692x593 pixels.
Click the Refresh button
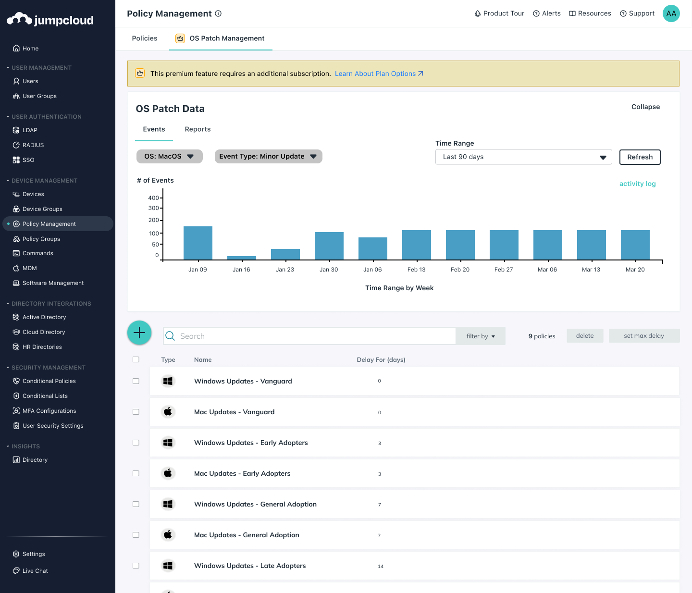639,157
